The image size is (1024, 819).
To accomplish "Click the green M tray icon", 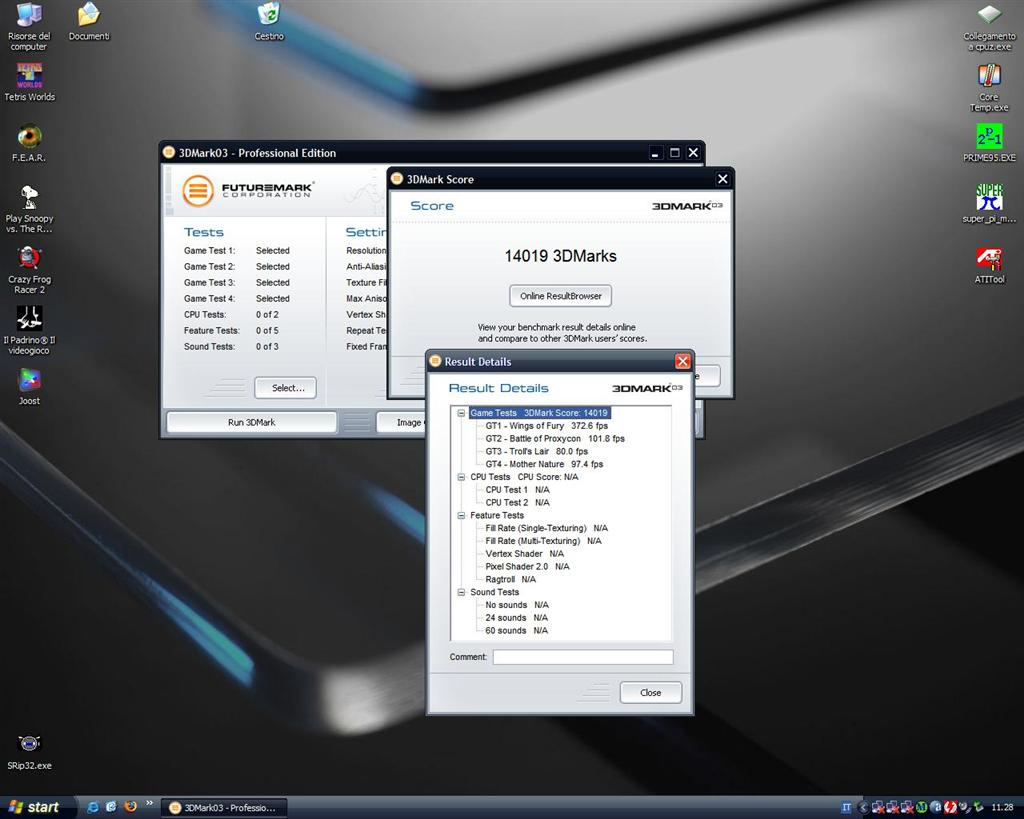I will (x=922, y=808).
